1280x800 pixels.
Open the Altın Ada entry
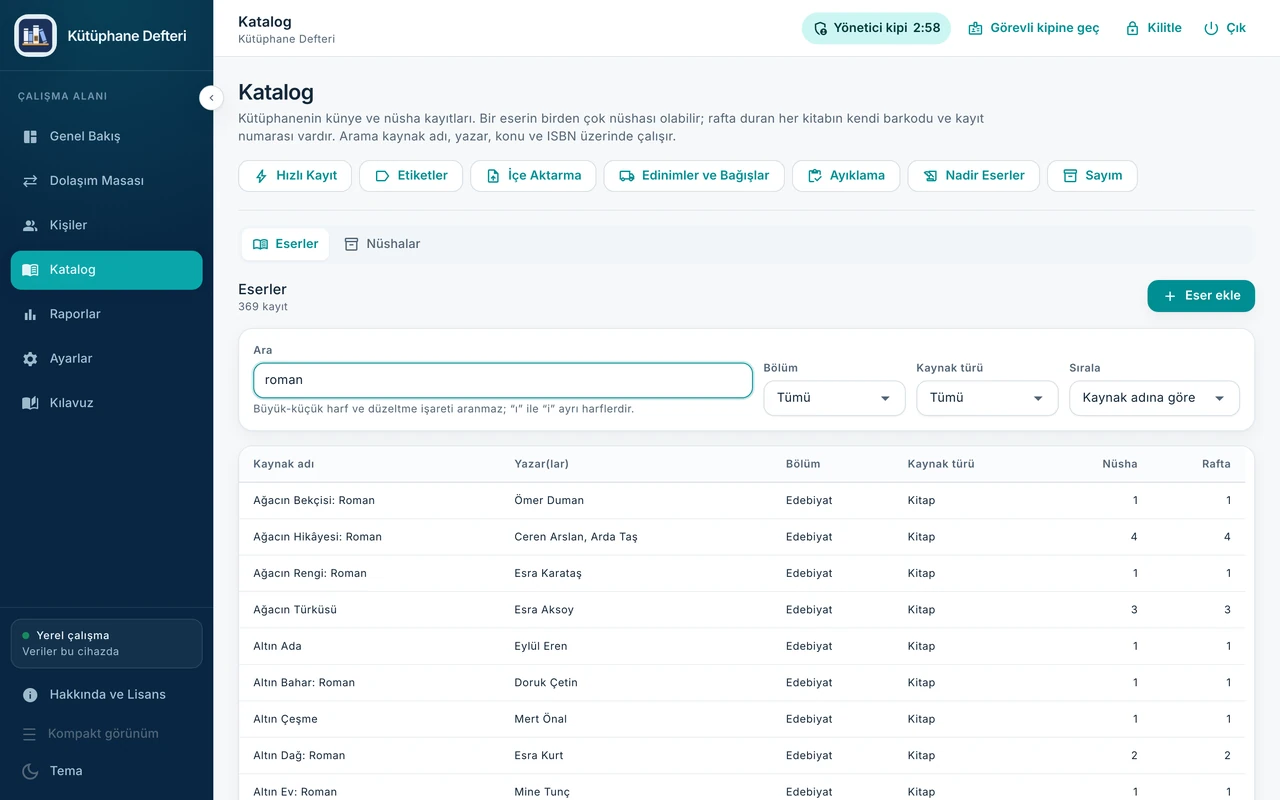[x=742, y=647]
